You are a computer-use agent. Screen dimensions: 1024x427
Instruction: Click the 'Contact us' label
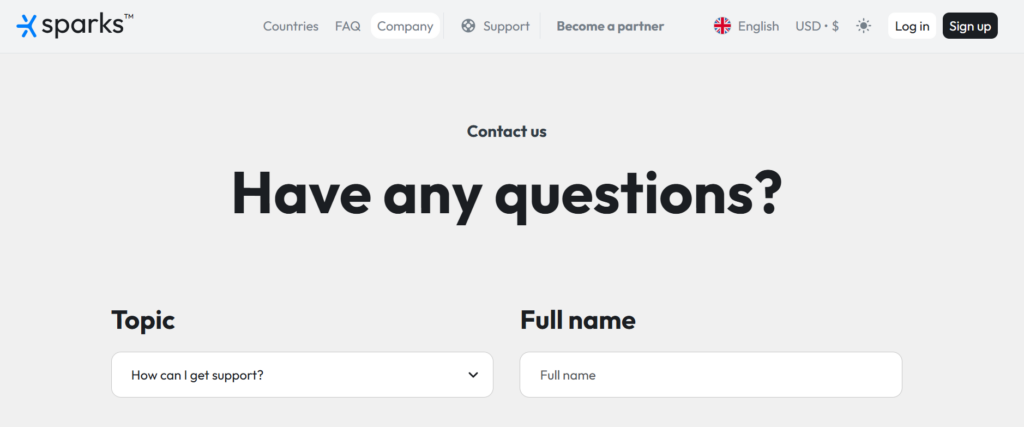[506, 131]
